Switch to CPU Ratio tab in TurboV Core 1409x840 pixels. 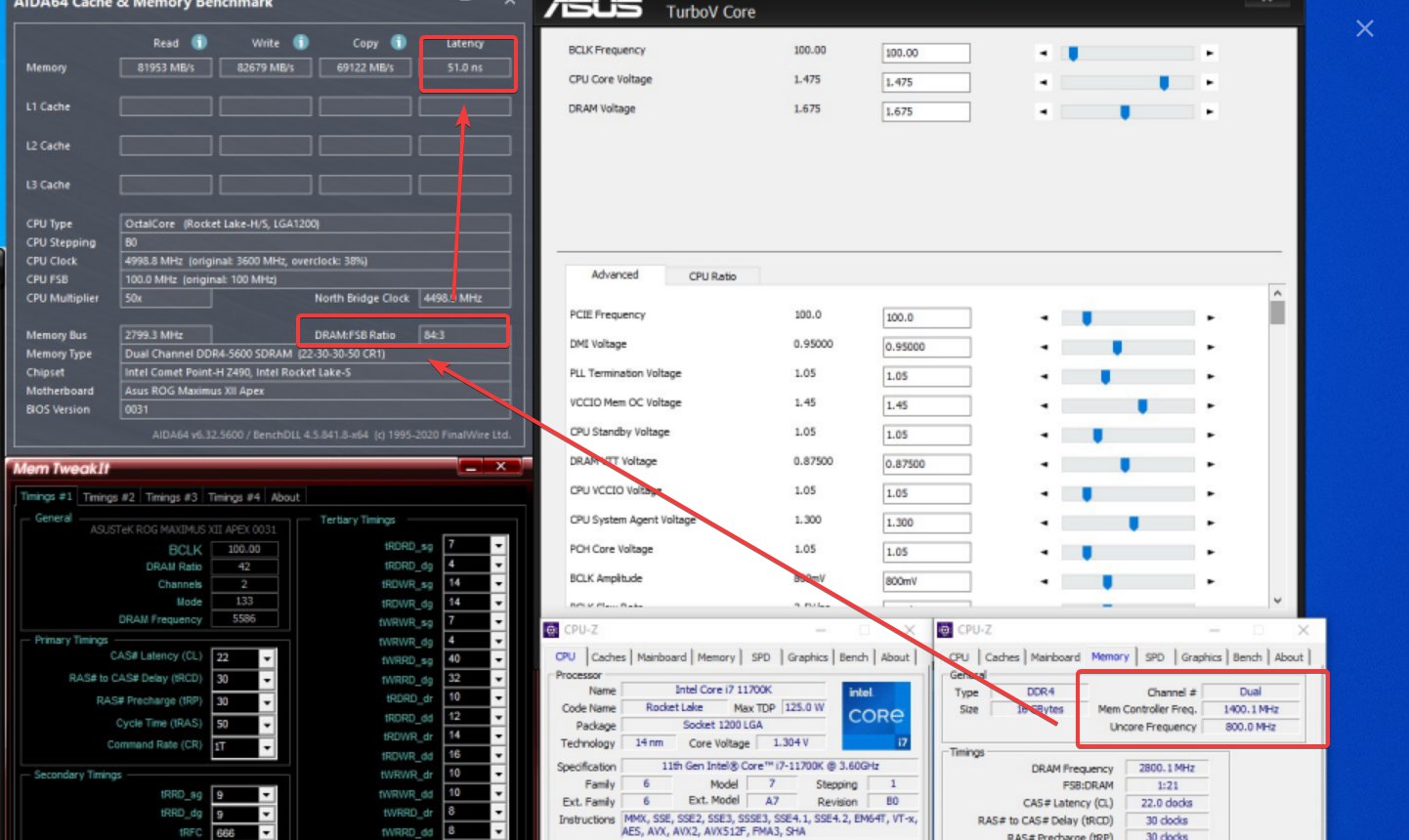click(712, 276)
